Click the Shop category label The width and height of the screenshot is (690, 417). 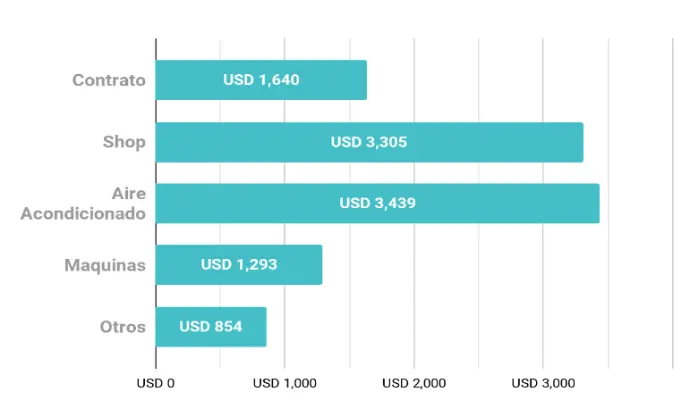pyautogui.click(x=124, y=142)
